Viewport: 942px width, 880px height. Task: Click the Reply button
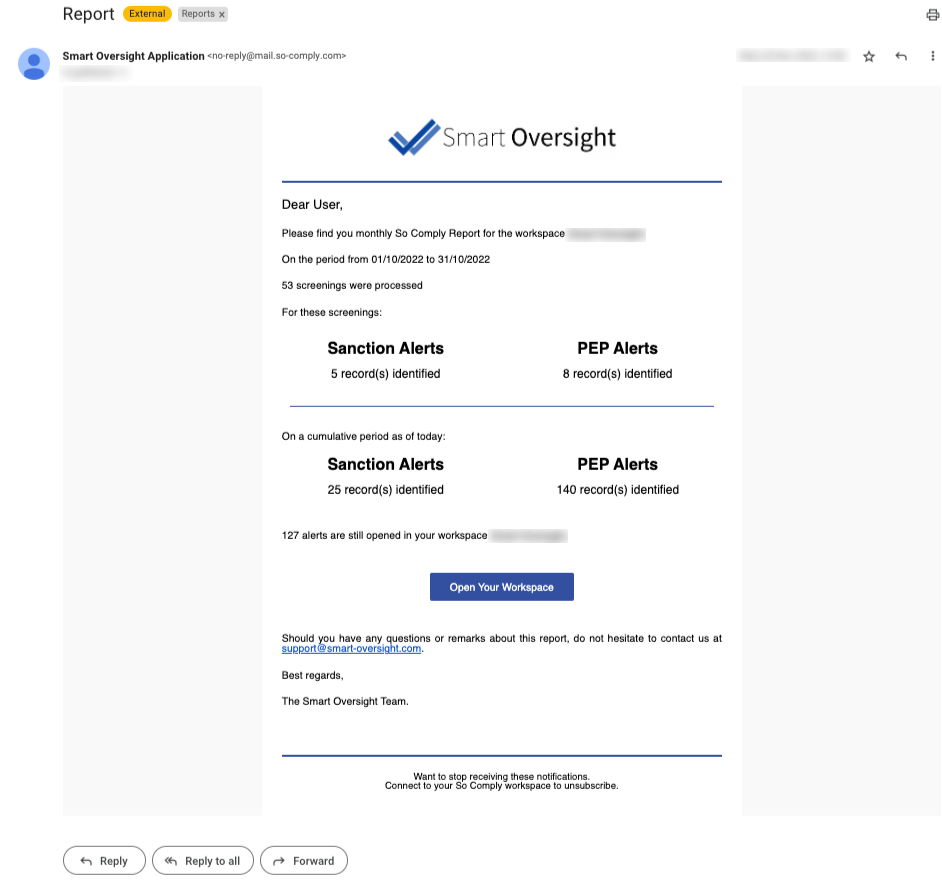pos(104,860)
